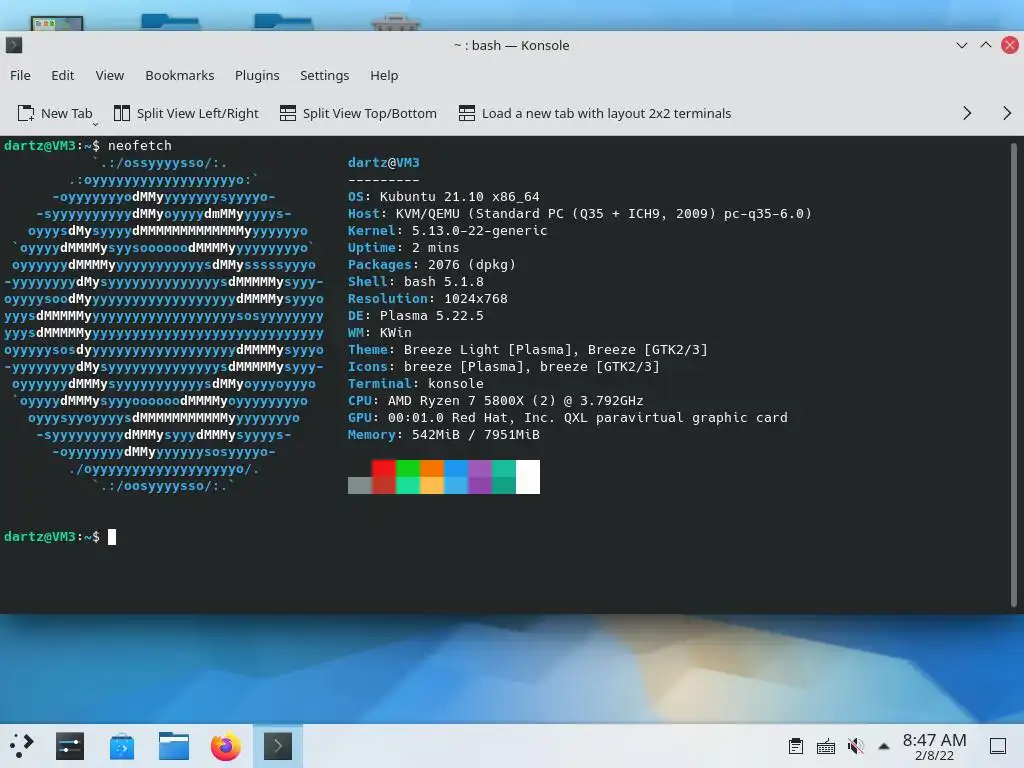Click the Memory '542MiB / 7951MiB' text

tap(475, 434)
